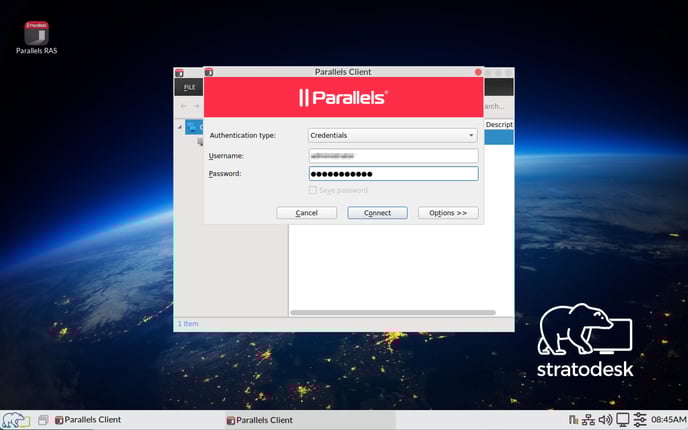The height and width of the screenshot is (430, 688).
Task: Open the Stratodesk bear start menu
Action: 16,420
